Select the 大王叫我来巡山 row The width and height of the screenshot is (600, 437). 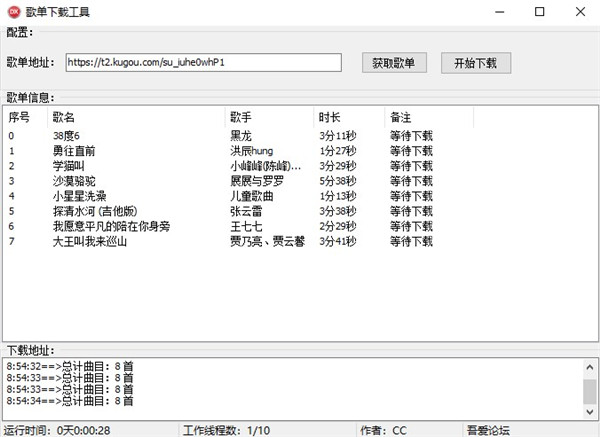click(90, 241)
